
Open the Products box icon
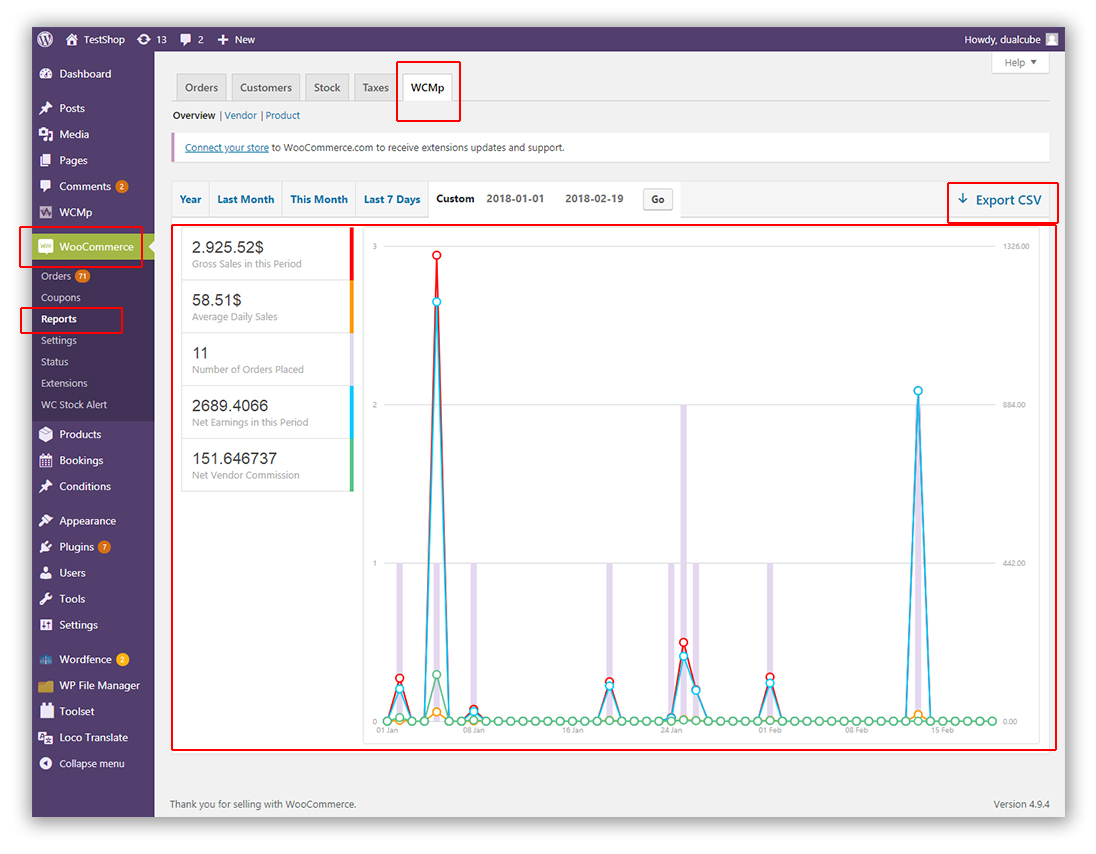pos(46,434)
